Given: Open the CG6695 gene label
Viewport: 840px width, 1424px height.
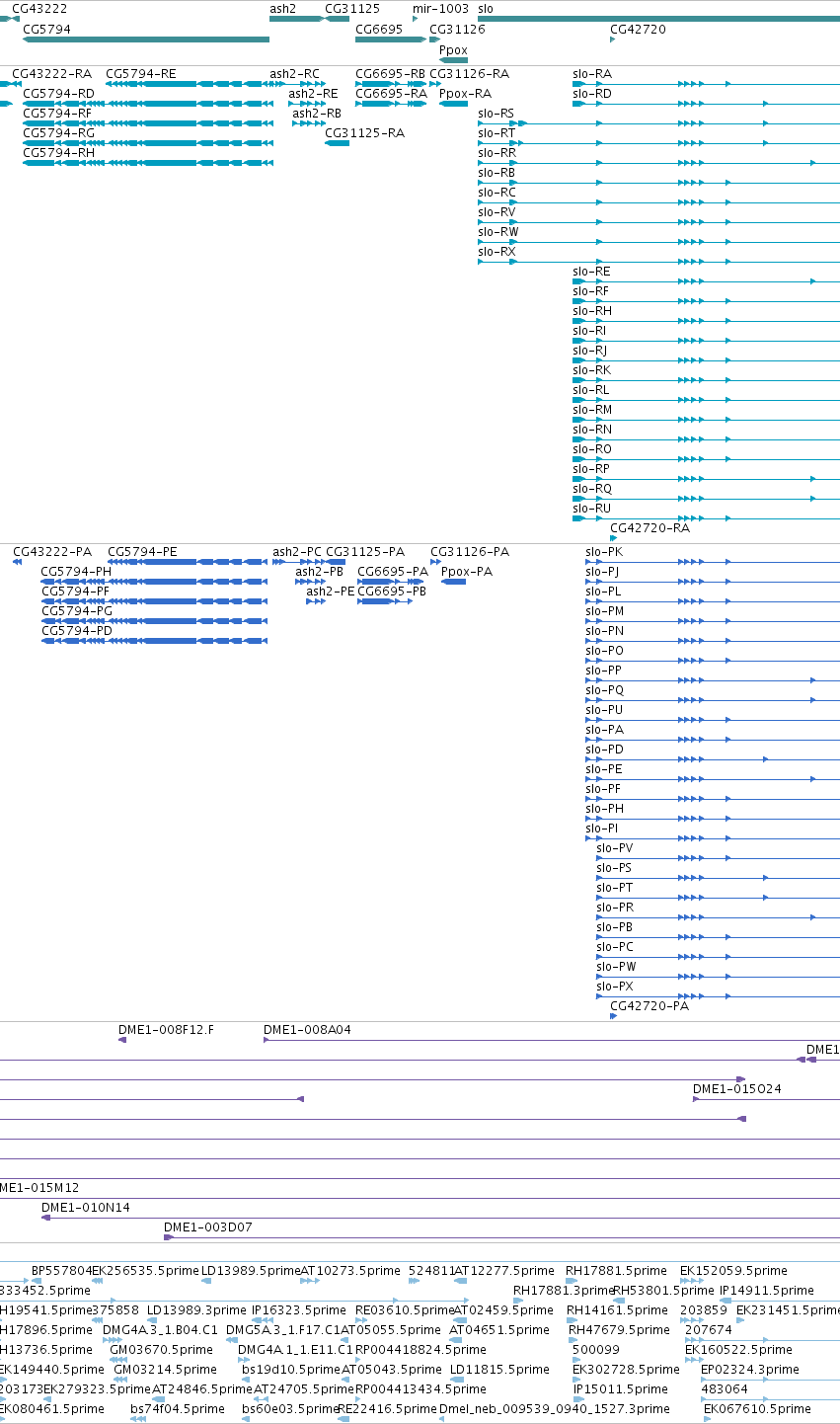Looking at the screenshot, I should (379, 30).
